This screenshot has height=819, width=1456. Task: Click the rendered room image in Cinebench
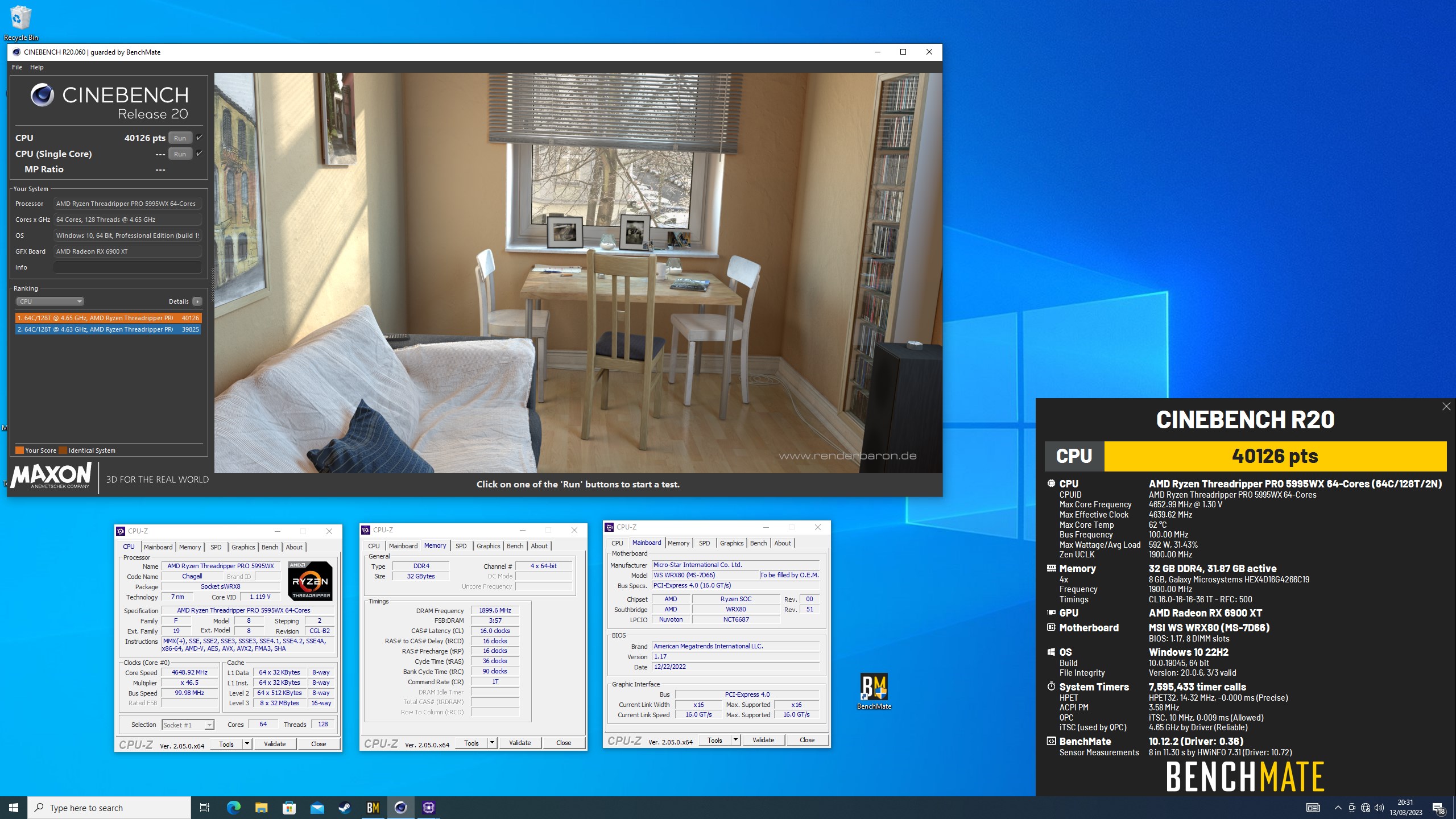pos(578,272)
